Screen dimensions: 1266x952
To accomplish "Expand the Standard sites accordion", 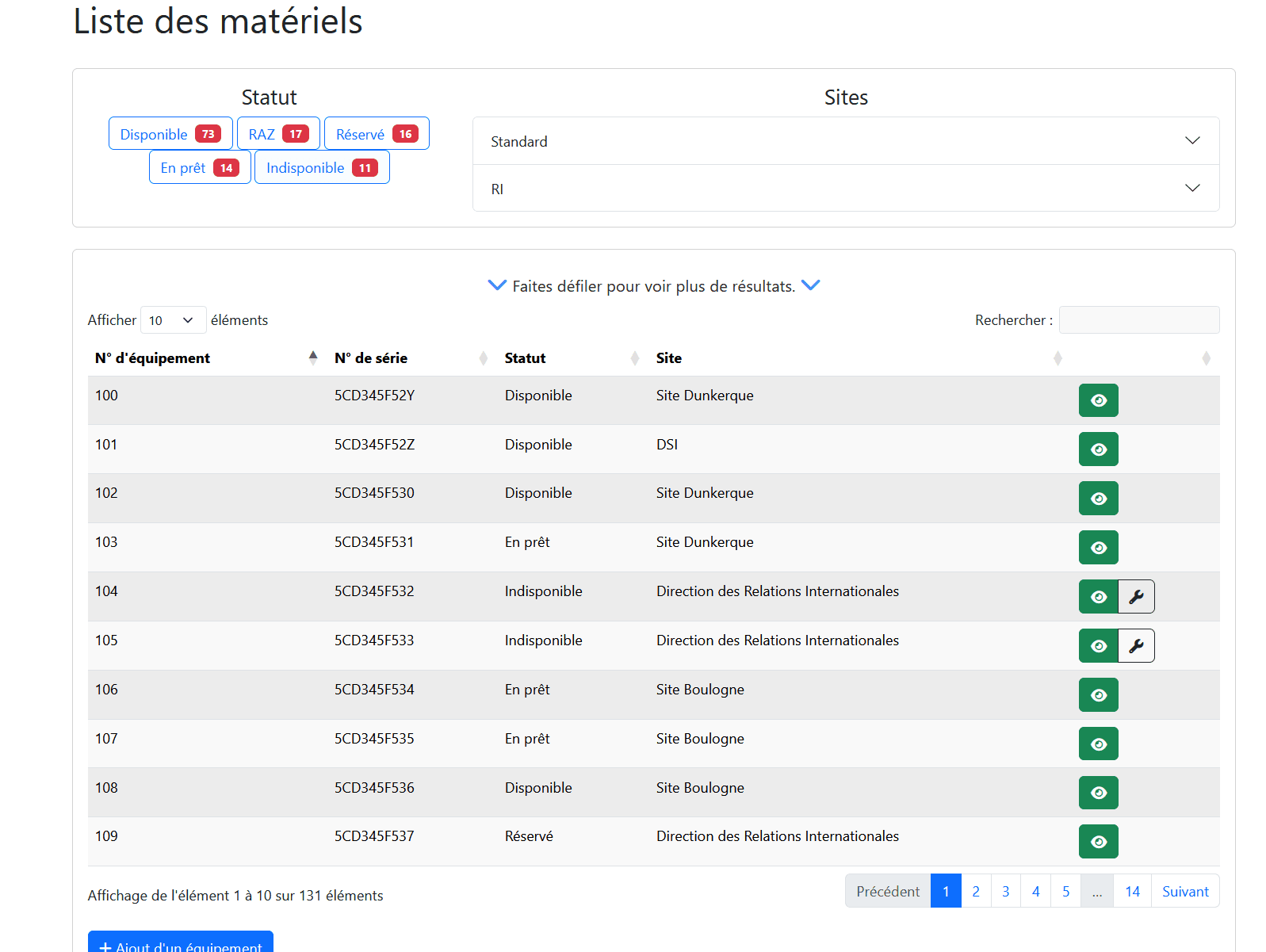I will 846,141.
